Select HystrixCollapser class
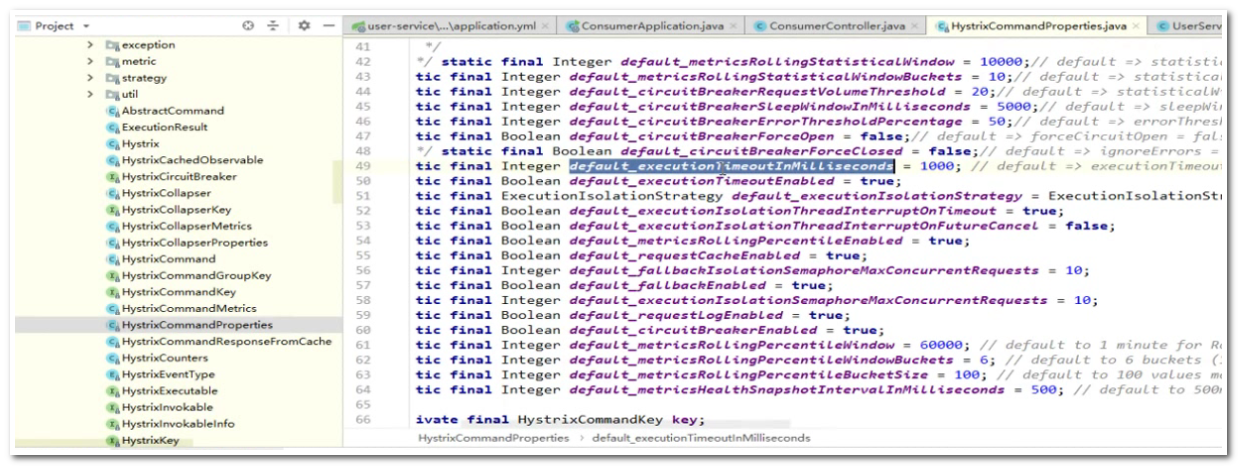This screenshot has width=1238, height=466. click(x=158, y=193)
